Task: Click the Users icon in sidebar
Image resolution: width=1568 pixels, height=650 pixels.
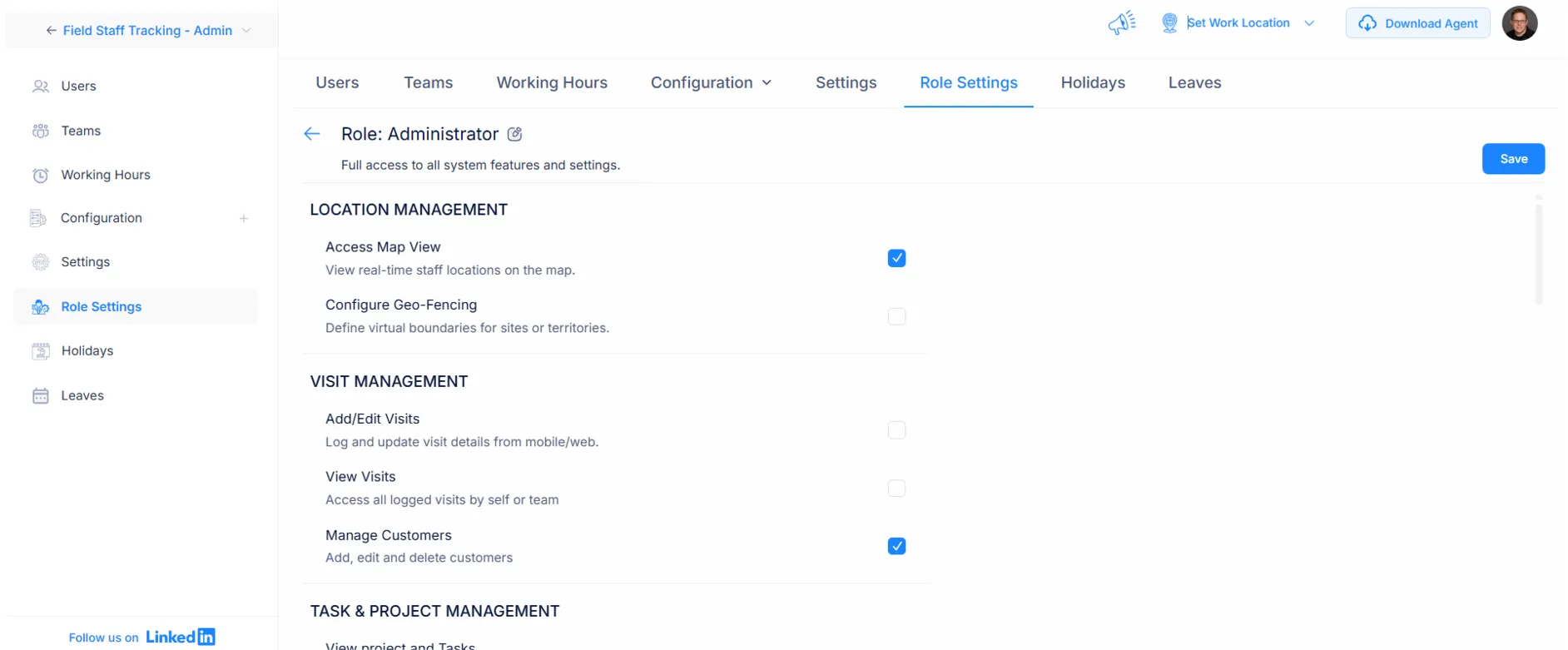Action: pyautogui.click(x=40, y=87)
